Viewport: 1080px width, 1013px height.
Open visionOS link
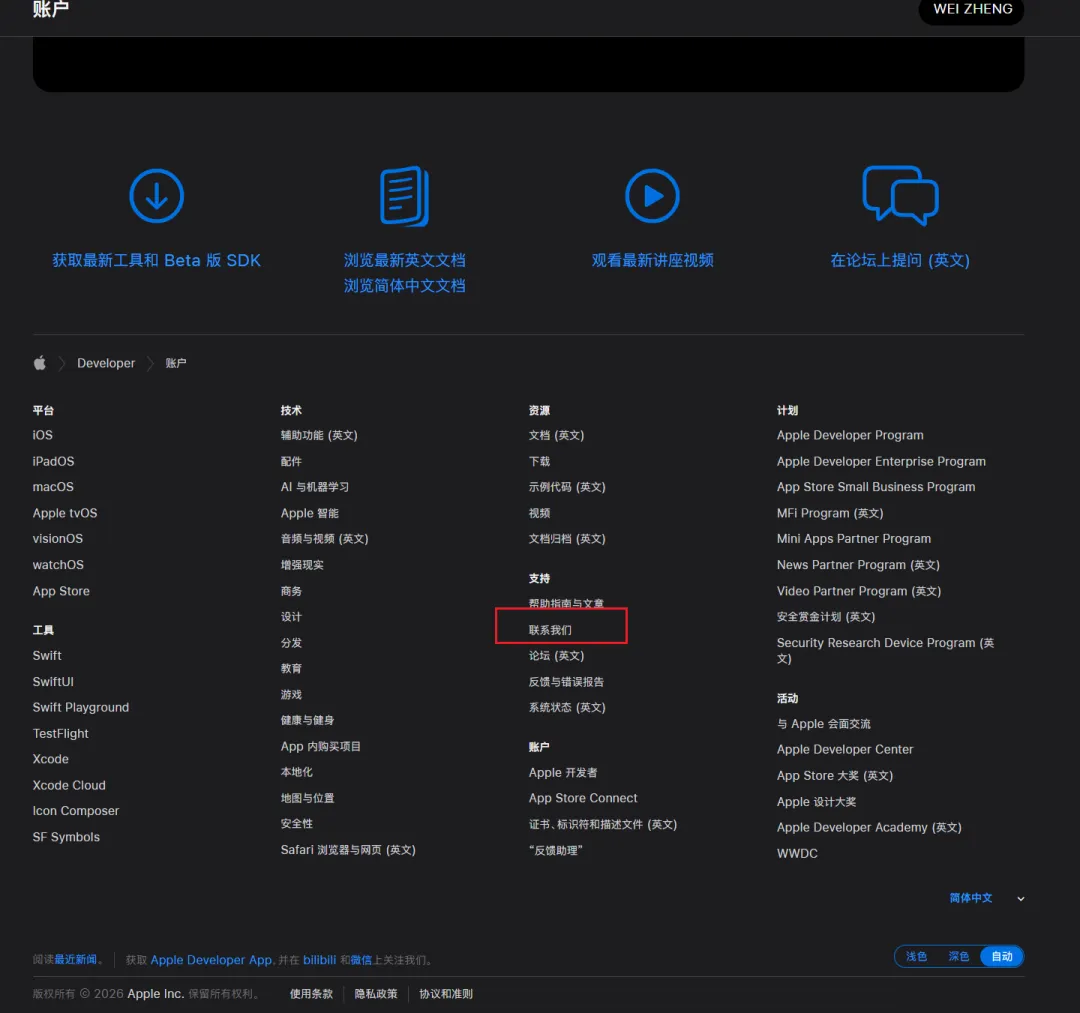click(x=57, y=539)
